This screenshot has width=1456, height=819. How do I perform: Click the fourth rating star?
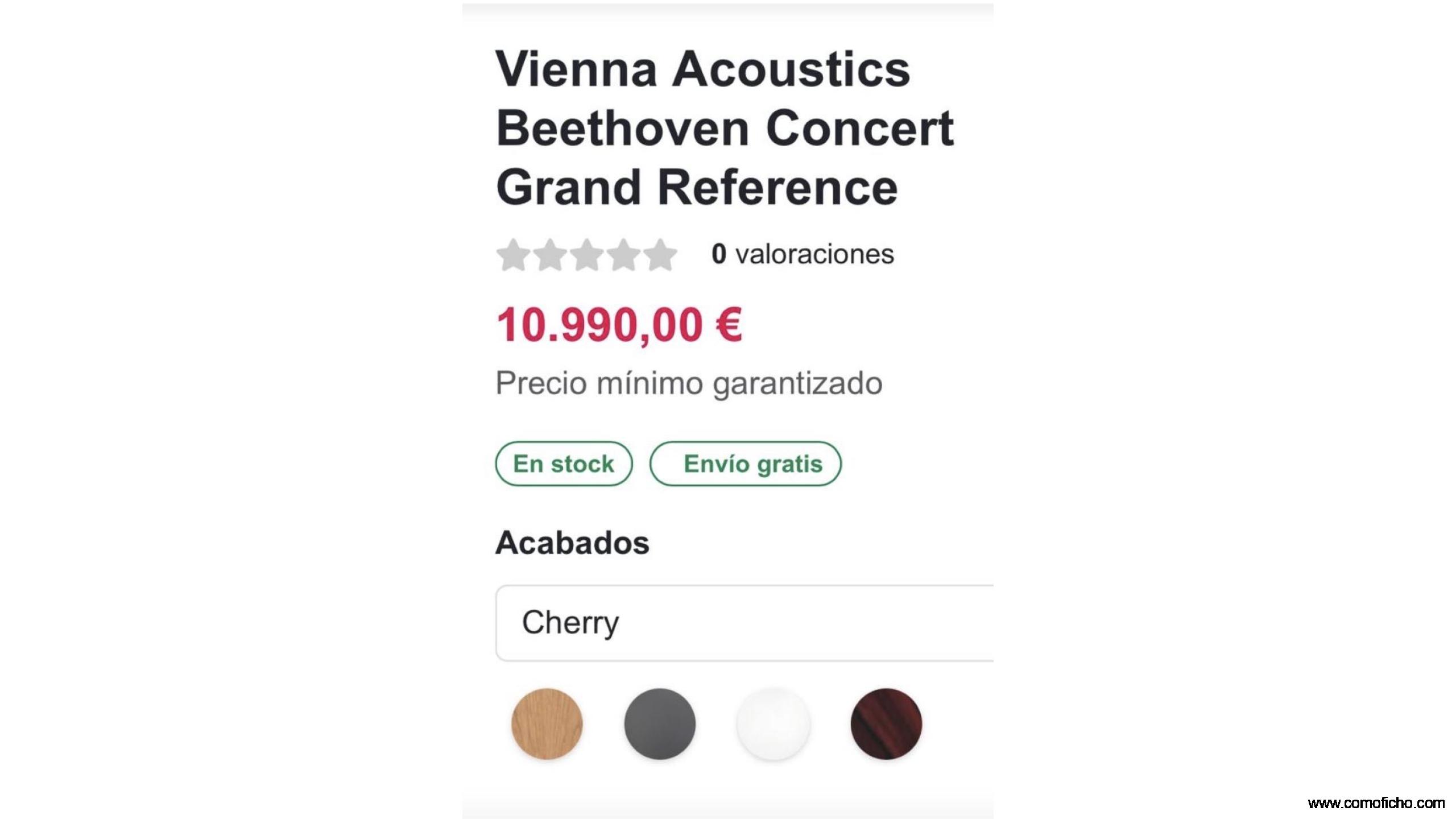click(x=623, y=255)
